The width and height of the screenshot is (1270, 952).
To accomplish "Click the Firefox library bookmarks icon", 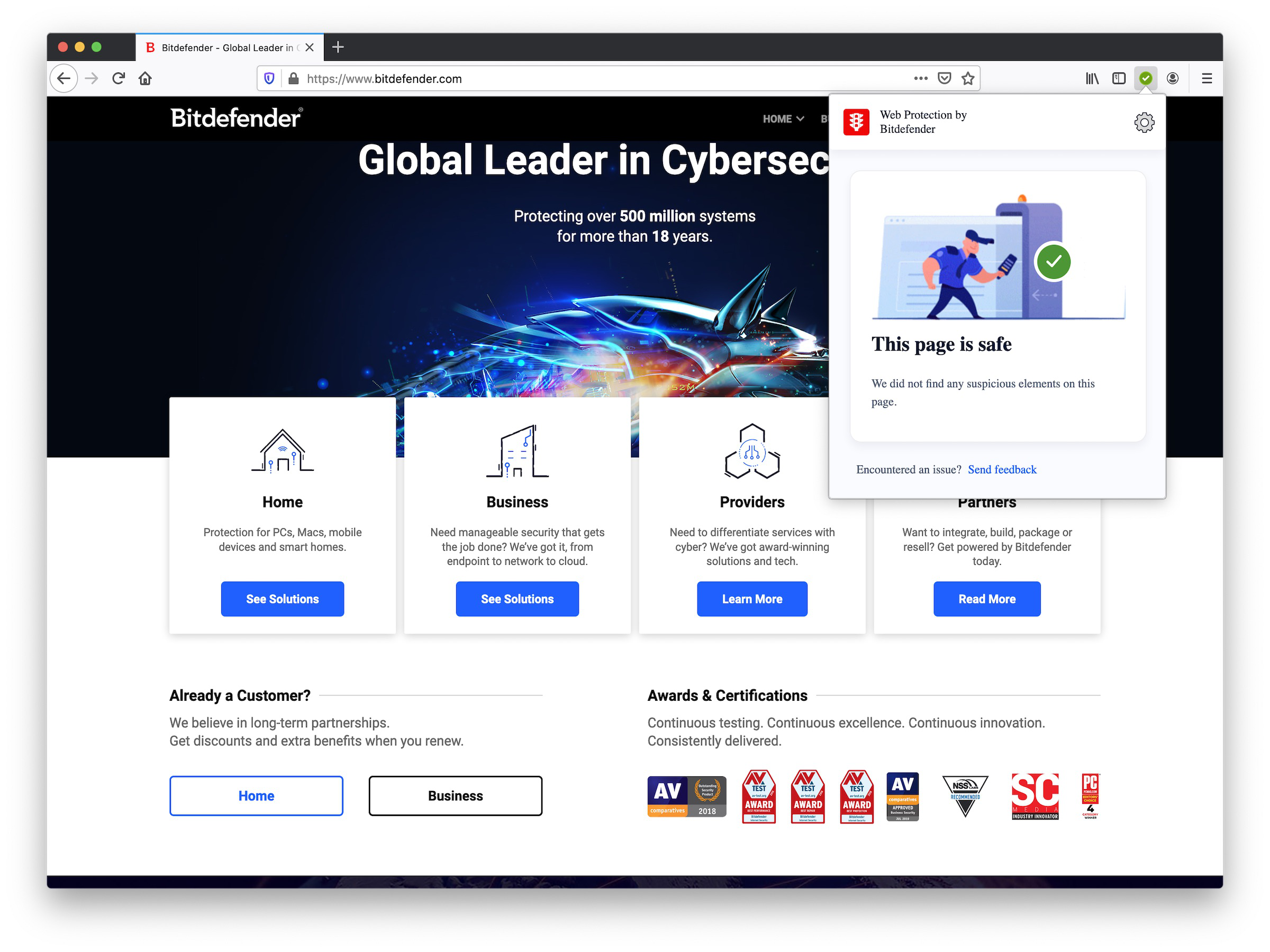I will pos(1089,78).
